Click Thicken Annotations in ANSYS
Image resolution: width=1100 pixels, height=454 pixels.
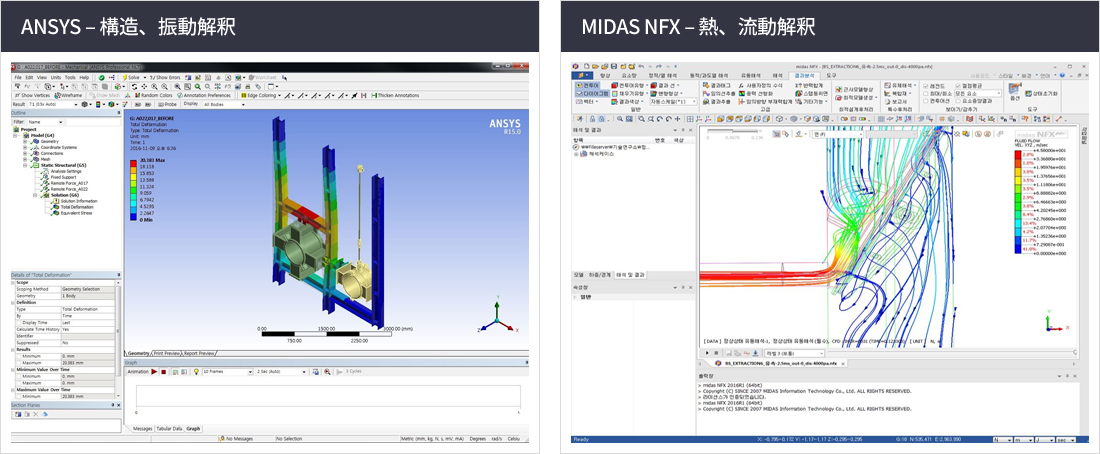(x=395, y=95)
